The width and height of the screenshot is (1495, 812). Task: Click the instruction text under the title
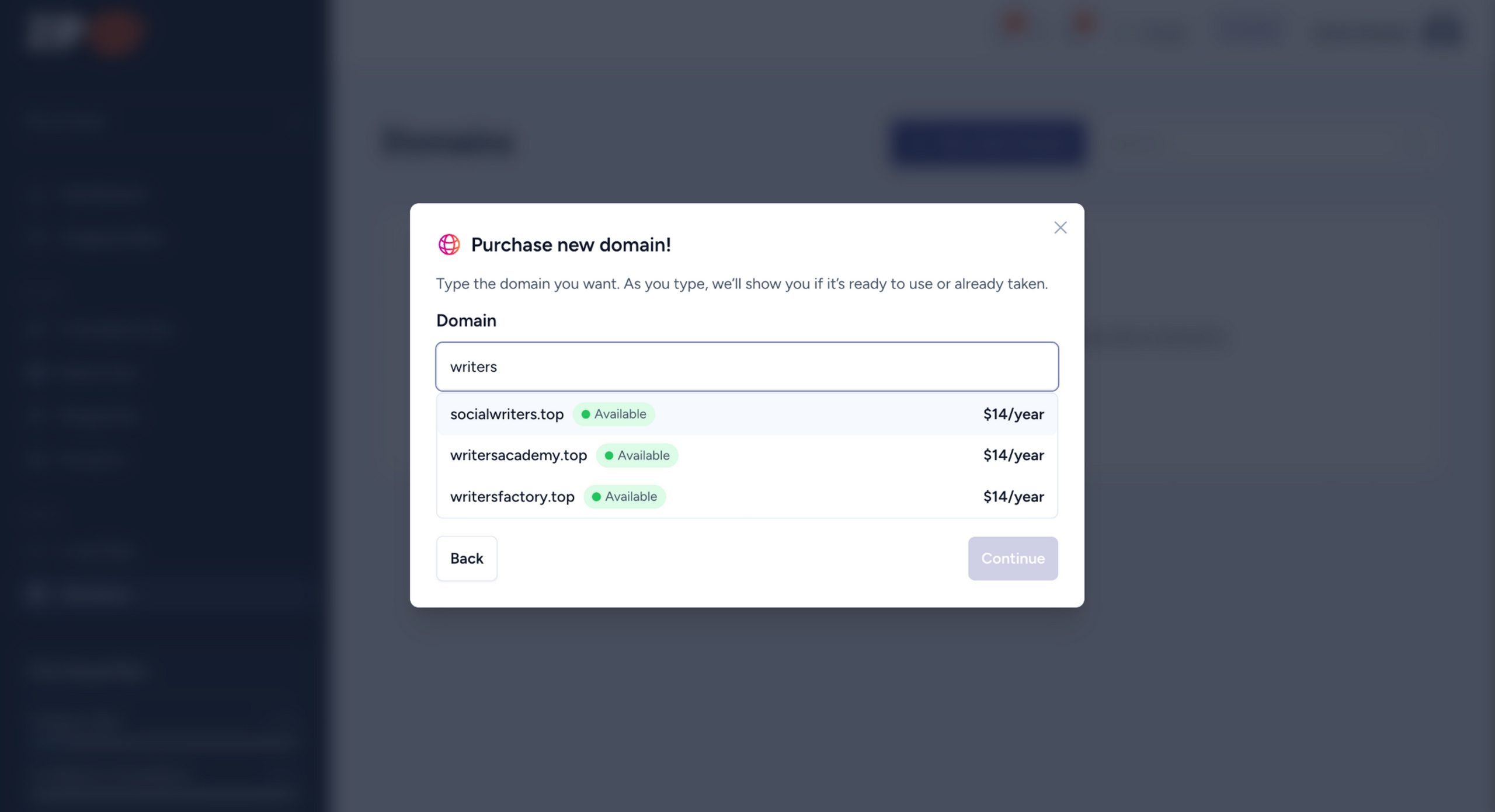[742, 284]
